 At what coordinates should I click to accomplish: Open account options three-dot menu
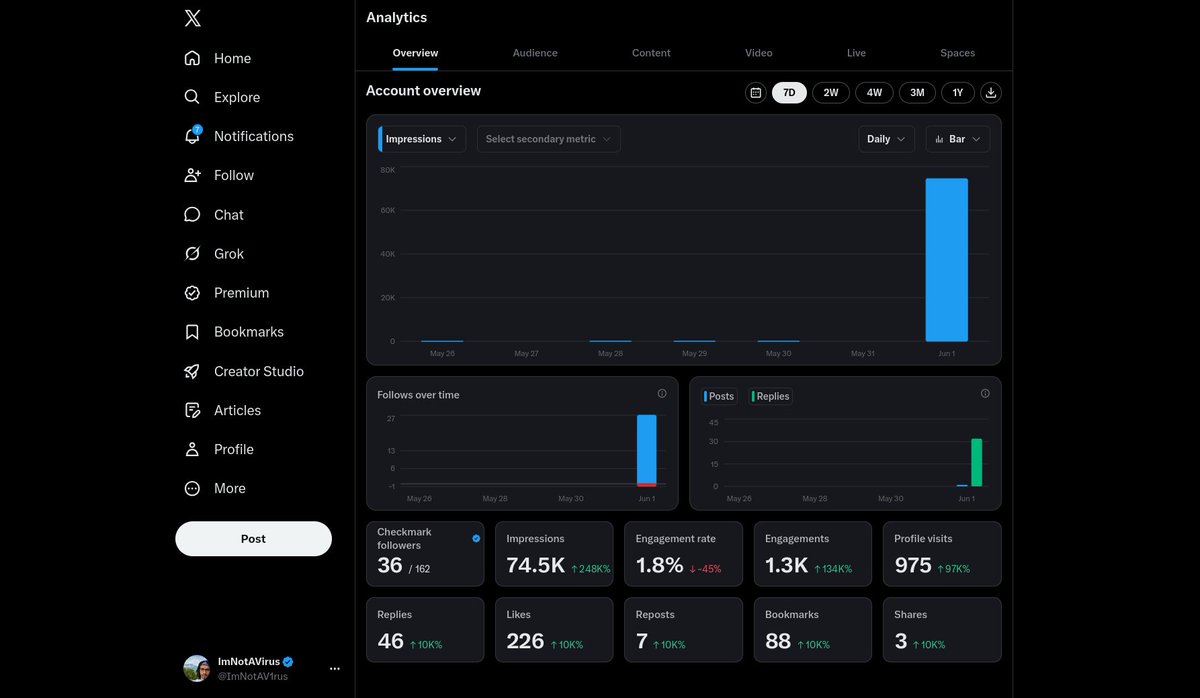click(x=334, y=669)
